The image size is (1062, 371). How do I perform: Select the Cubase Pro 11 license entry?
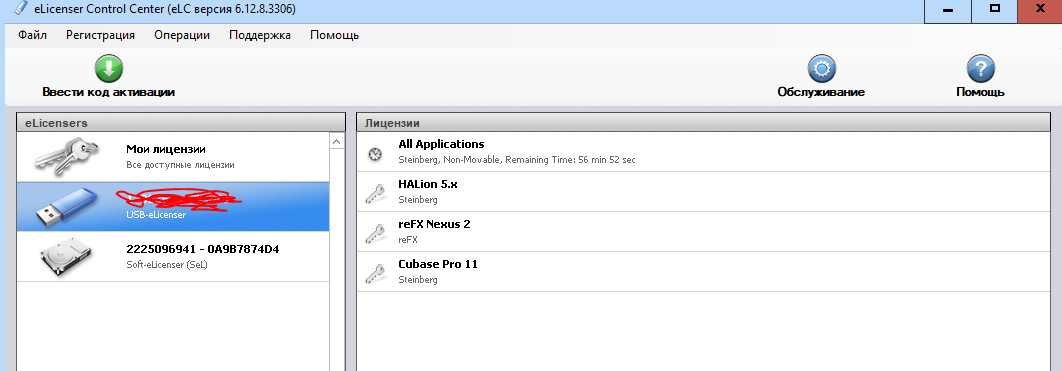coord(703,272)
